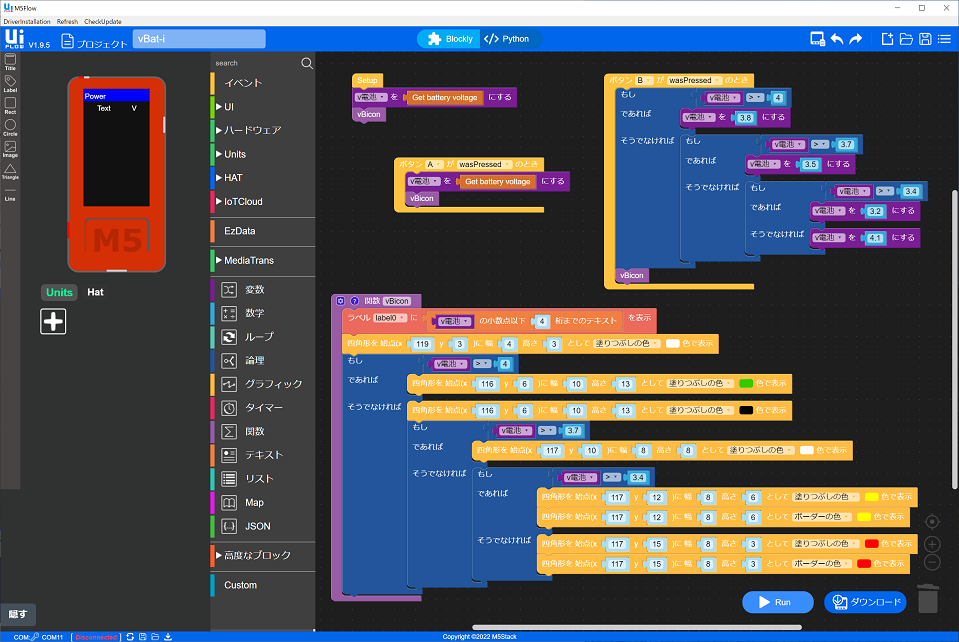The image size is (959, 642).
Task: Open the label0 dropdown in label block
Action: pyautogui.click(x=390, y=318)
